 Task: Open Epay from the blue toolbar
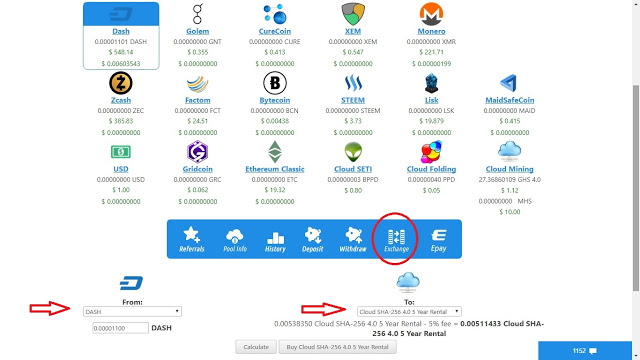[x=439, y=240]
